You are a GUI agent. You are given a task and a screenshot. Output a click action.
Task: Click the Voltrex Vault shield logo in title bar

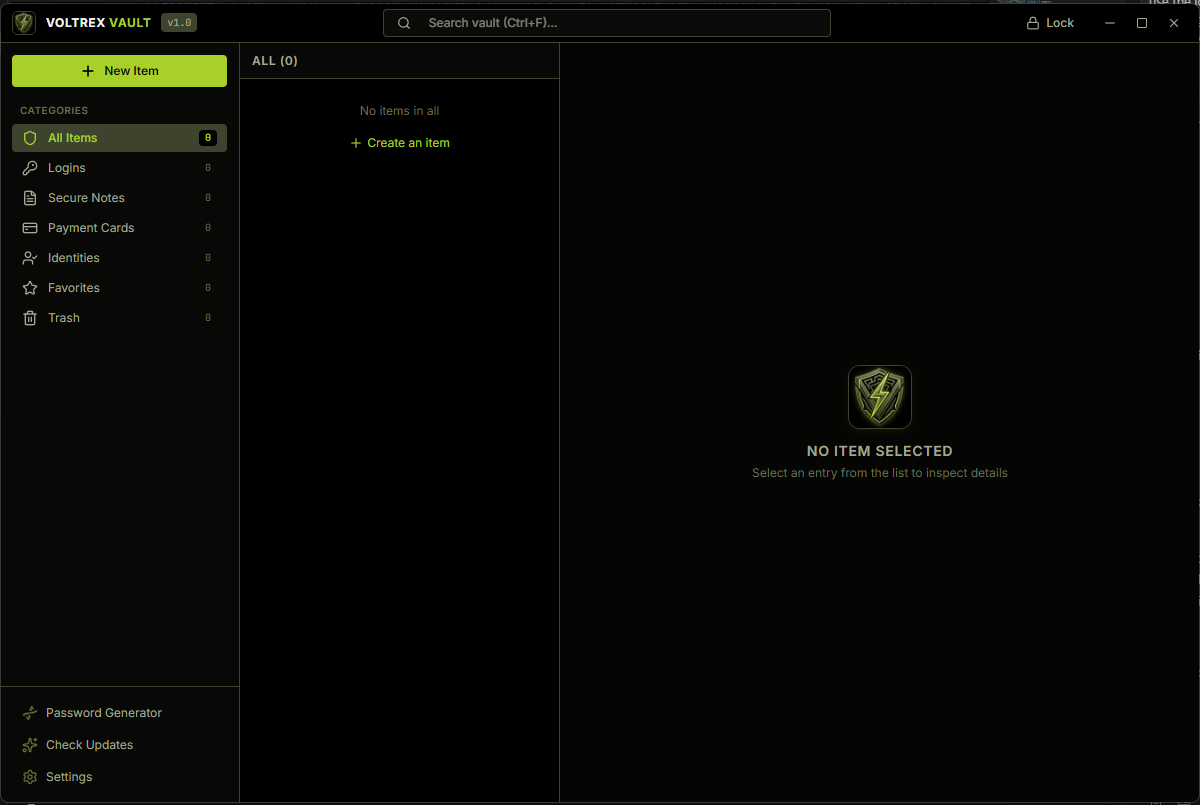[24, 23]
